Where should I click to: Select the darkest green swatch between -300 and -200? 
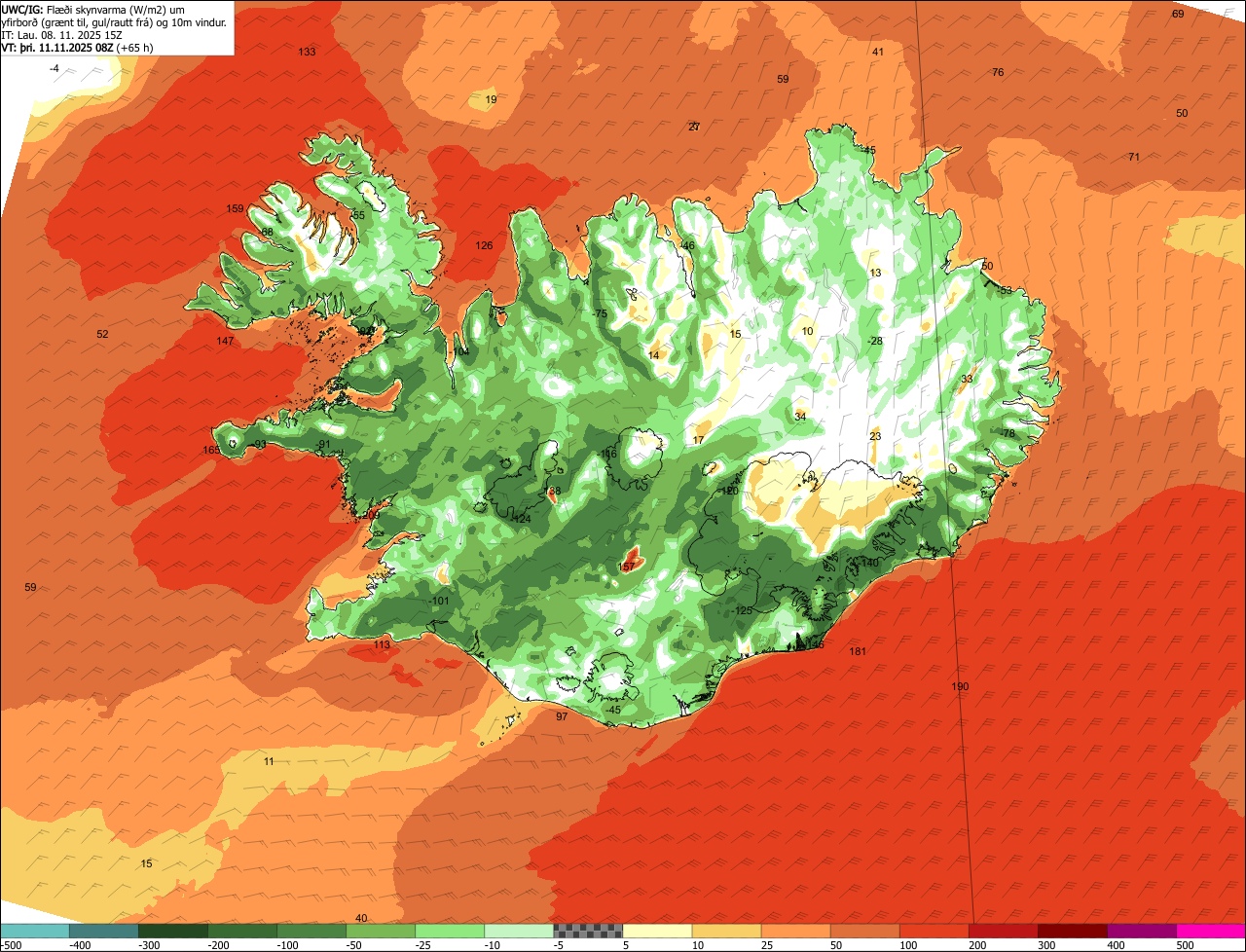tap(173, 931)
